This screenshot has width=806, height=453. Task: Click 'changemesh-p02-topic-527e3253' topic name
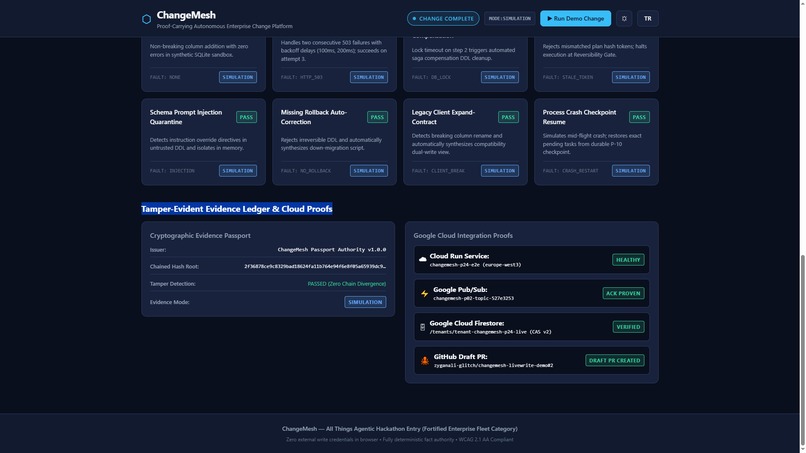(x=473, y=298)
